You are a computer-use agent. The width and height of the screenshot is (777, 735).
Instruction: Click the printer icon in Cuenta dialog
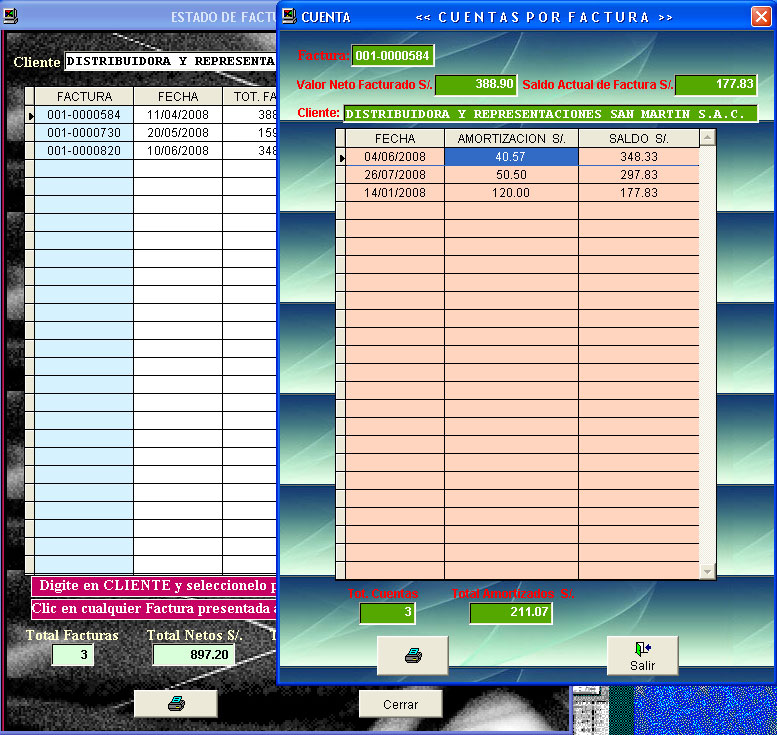click(x=412, y=655)
